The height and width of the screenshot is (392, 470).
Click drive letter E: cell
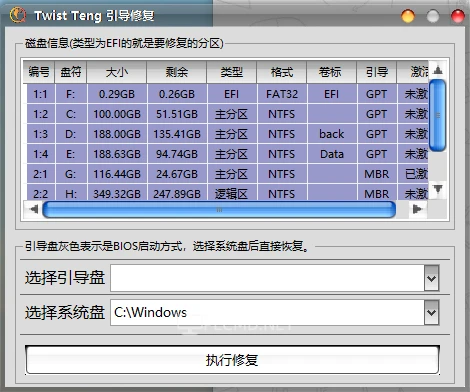click(71, 154)
